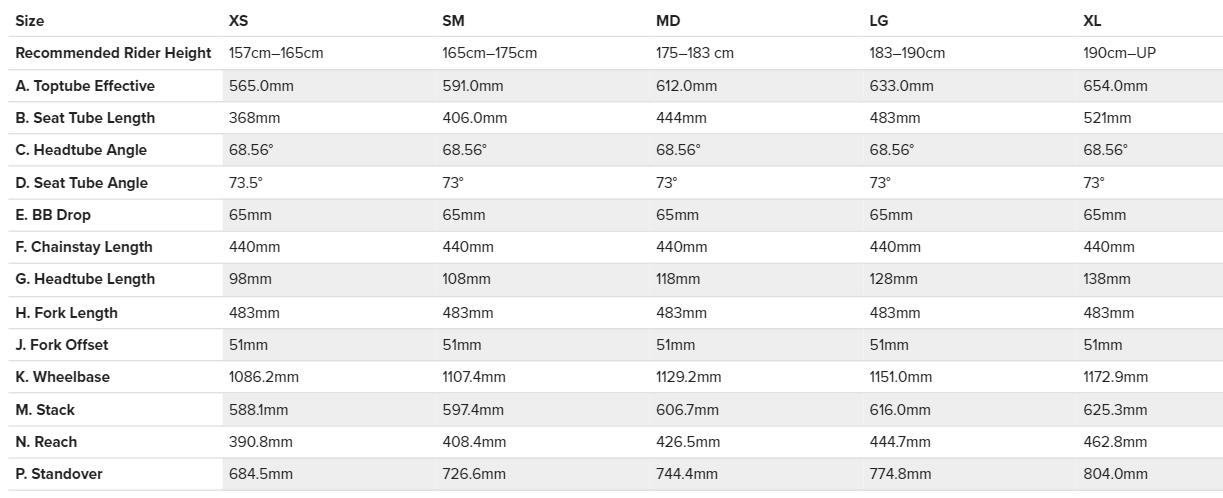This screenshot has height=498, width=1223.
Task: Click the Recommended Rider Height row label
Action: click(113, 53)
